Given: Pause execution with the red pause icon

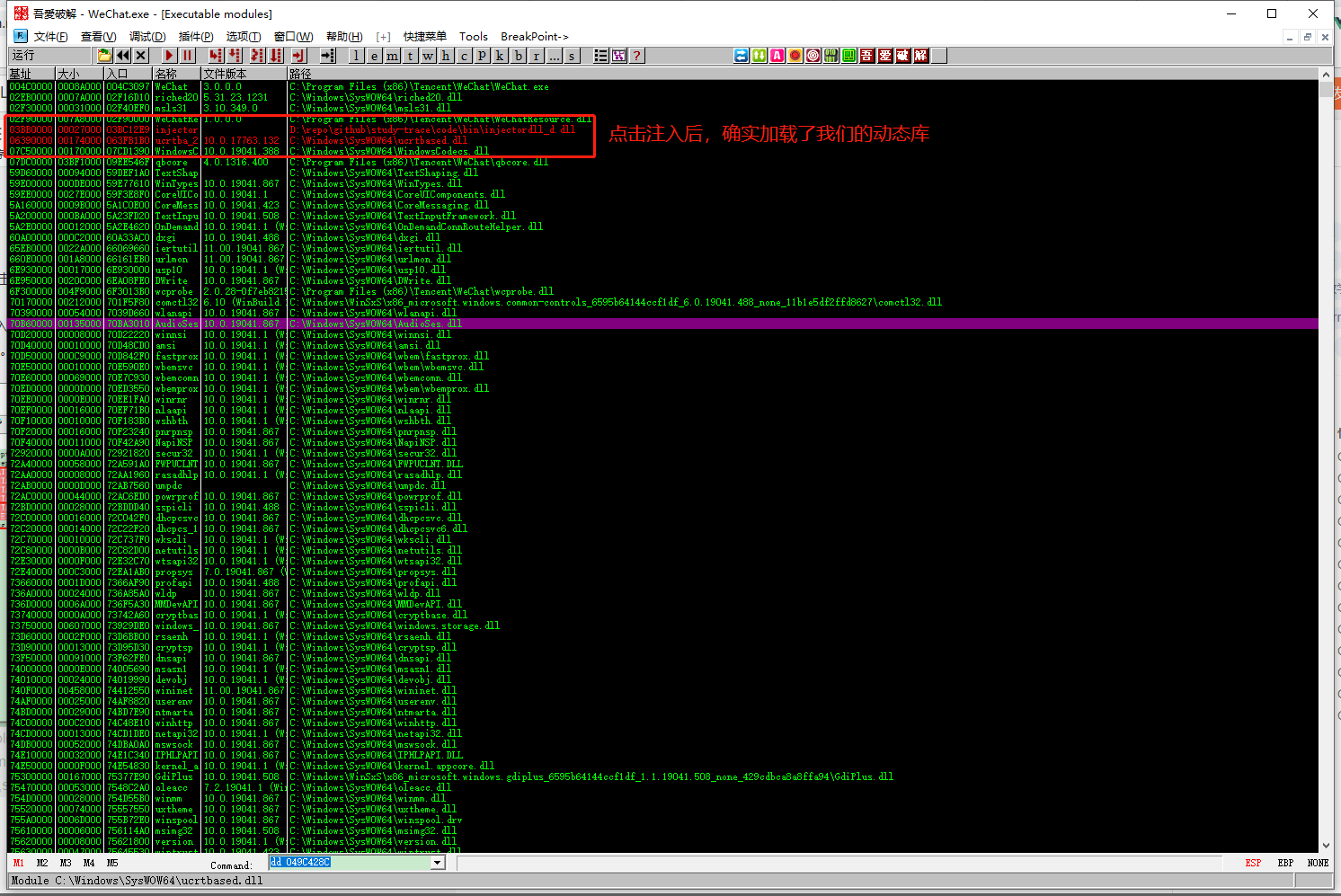Looking at the screenshot, I should (x=187, y=56).
